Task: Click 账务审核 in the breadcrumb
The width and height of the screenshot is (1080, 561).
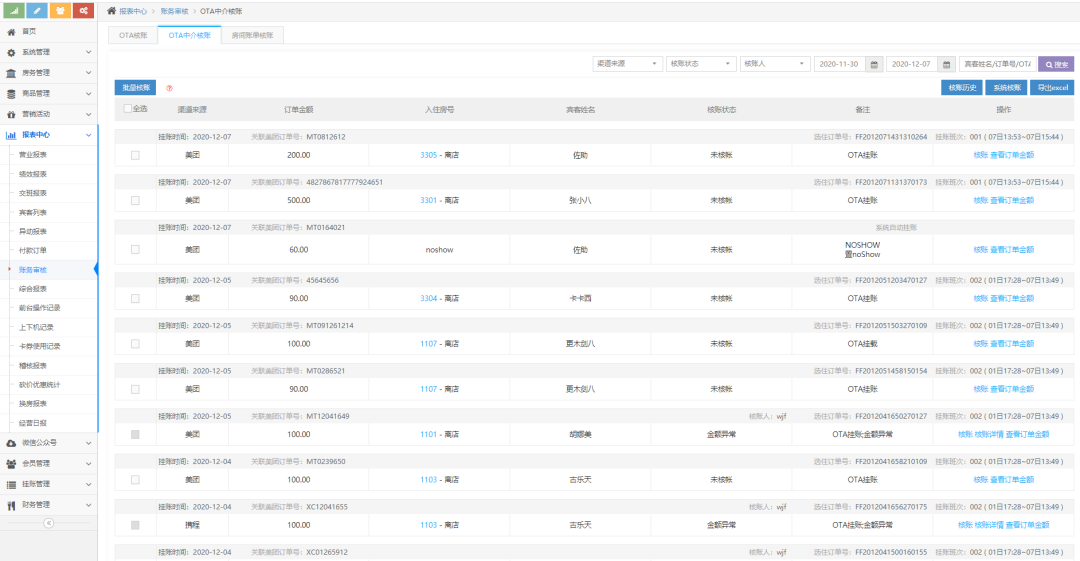Action: point(174,12)
